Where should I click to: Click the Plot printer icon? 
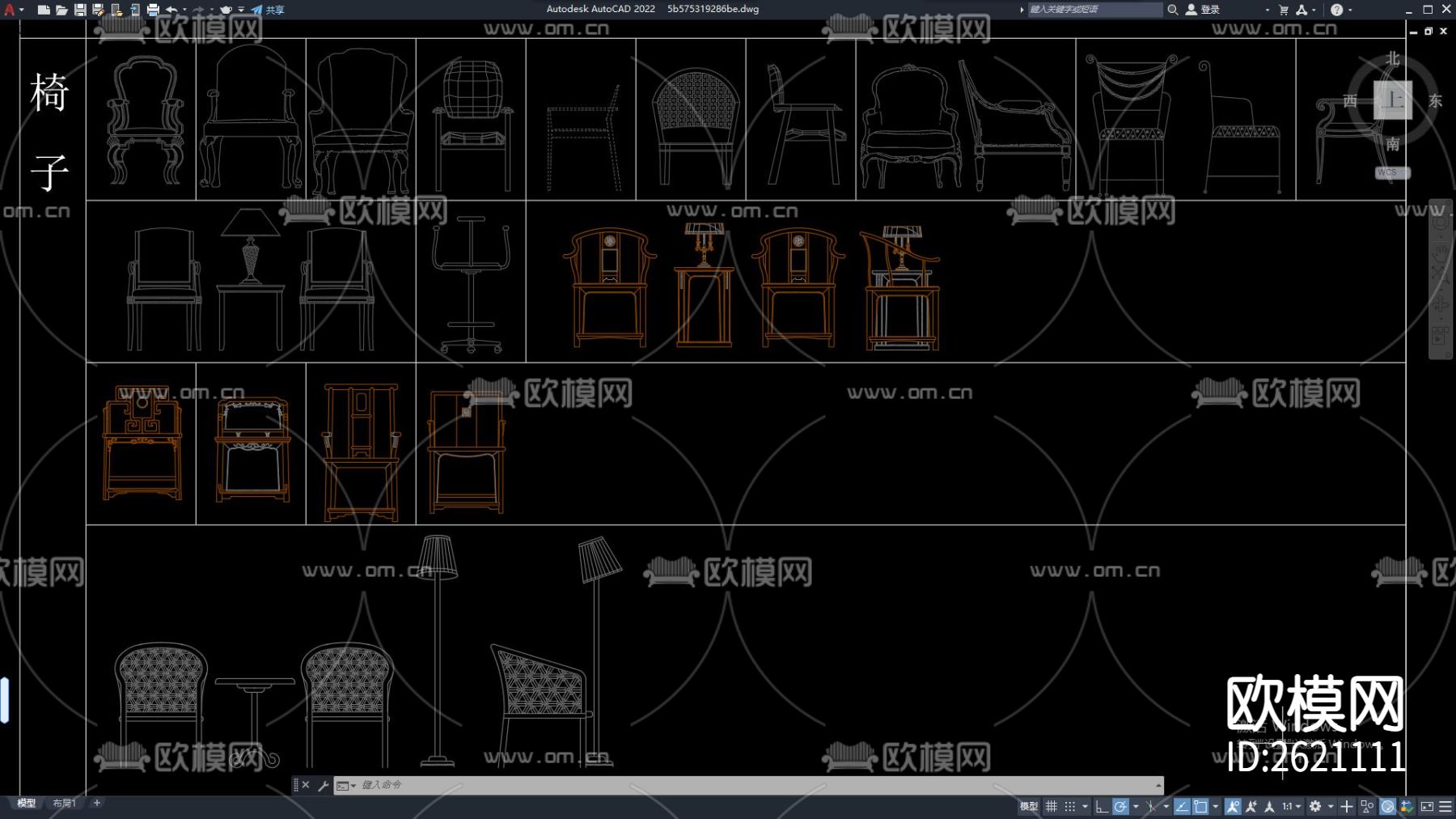[153, 10]
